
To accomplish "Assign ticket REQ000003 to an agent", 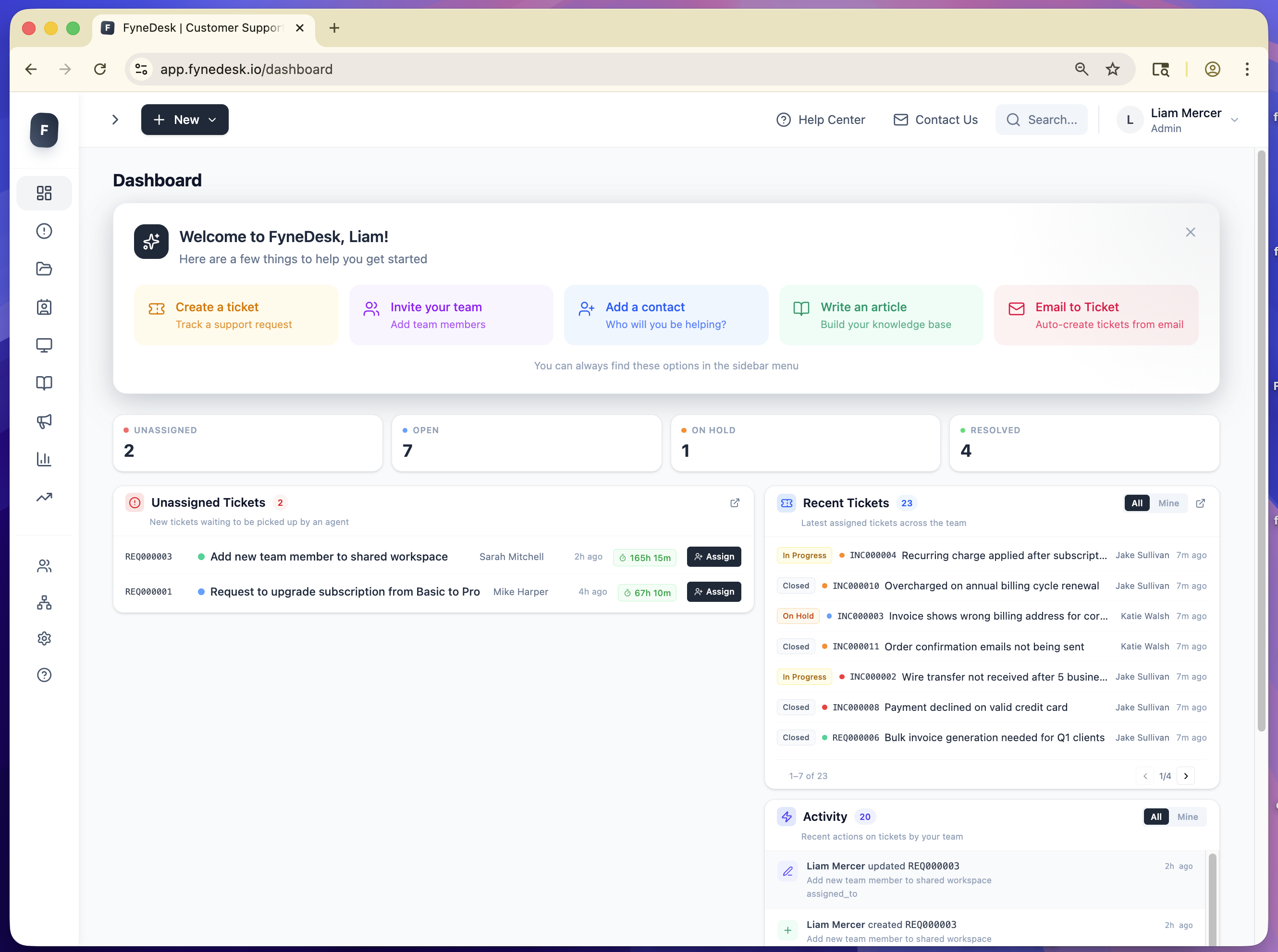I will [713, 556].
